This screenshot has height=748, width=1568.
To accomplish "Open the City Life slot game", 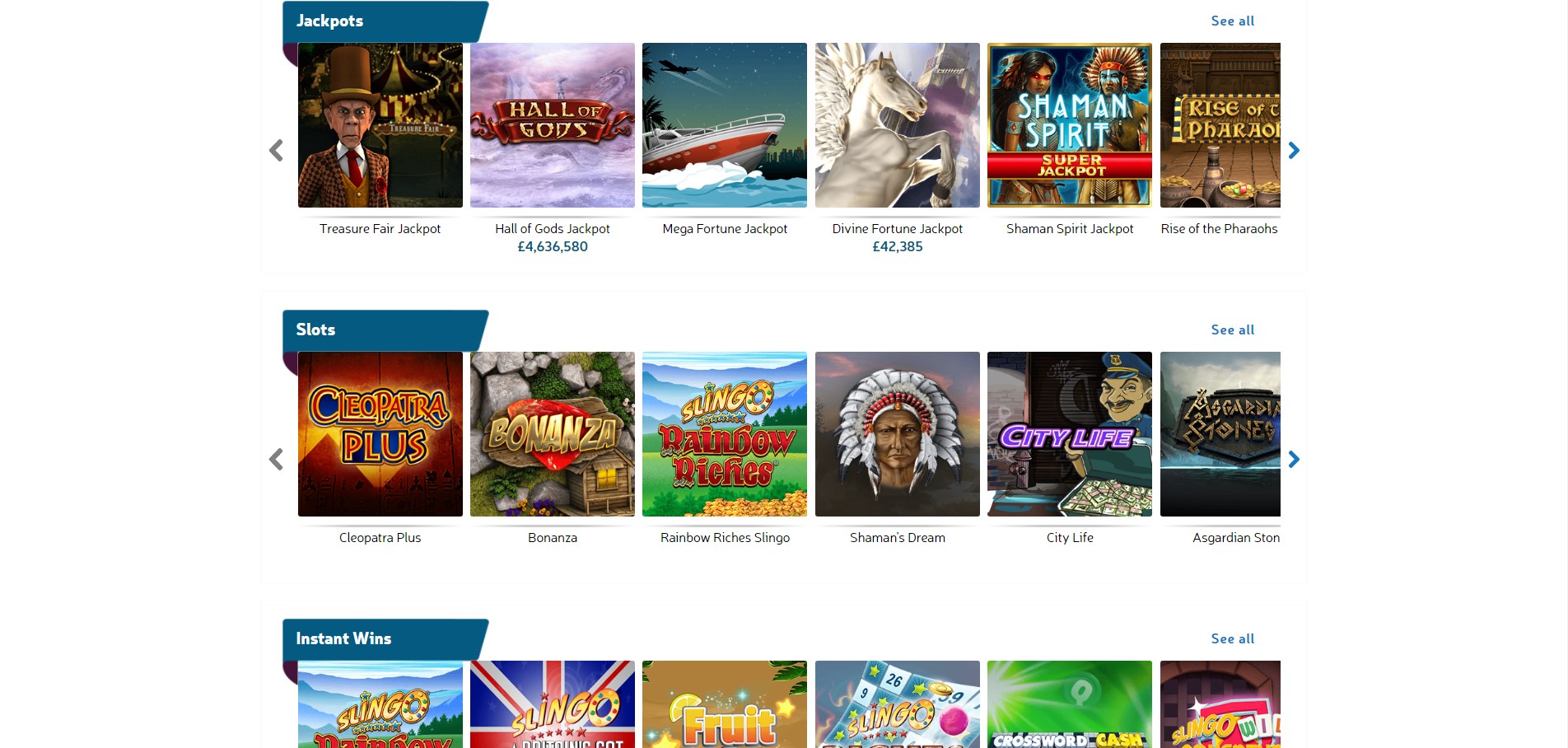I will pos(1070,434).
